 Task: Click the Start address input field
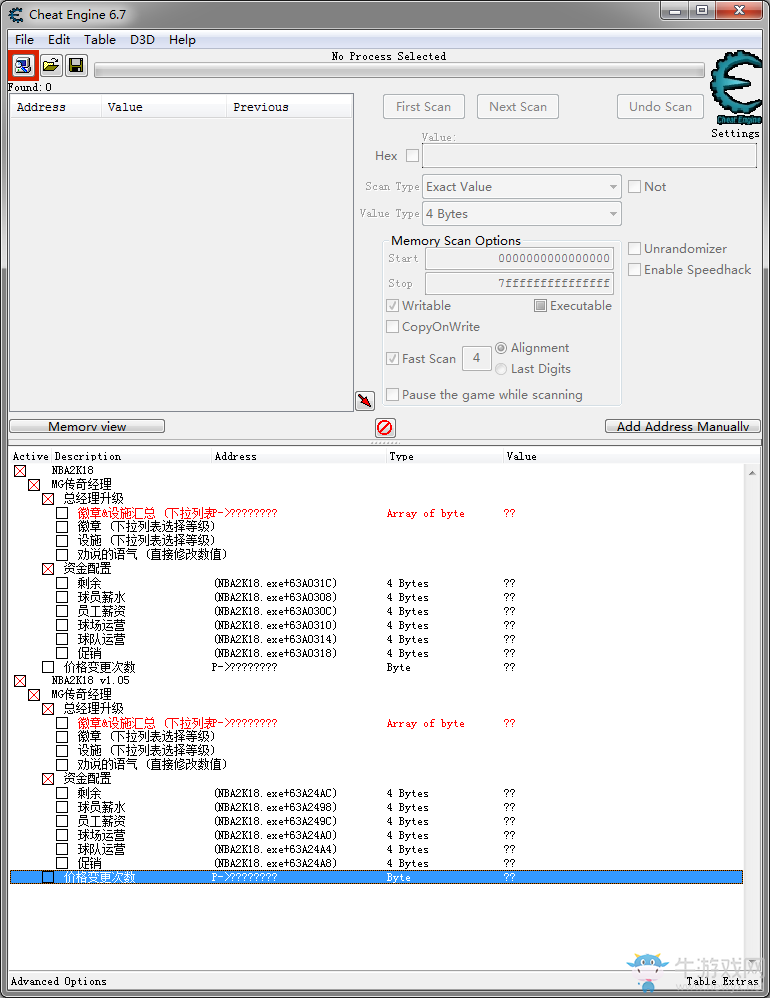[x=519, y=258]
